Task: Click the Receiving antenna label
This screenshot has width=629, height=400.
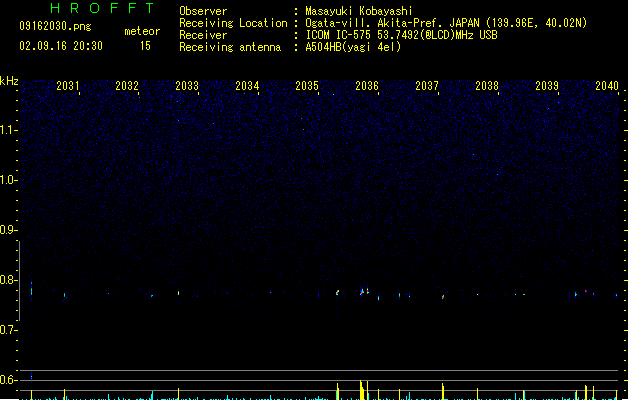Action: [230, 47]
